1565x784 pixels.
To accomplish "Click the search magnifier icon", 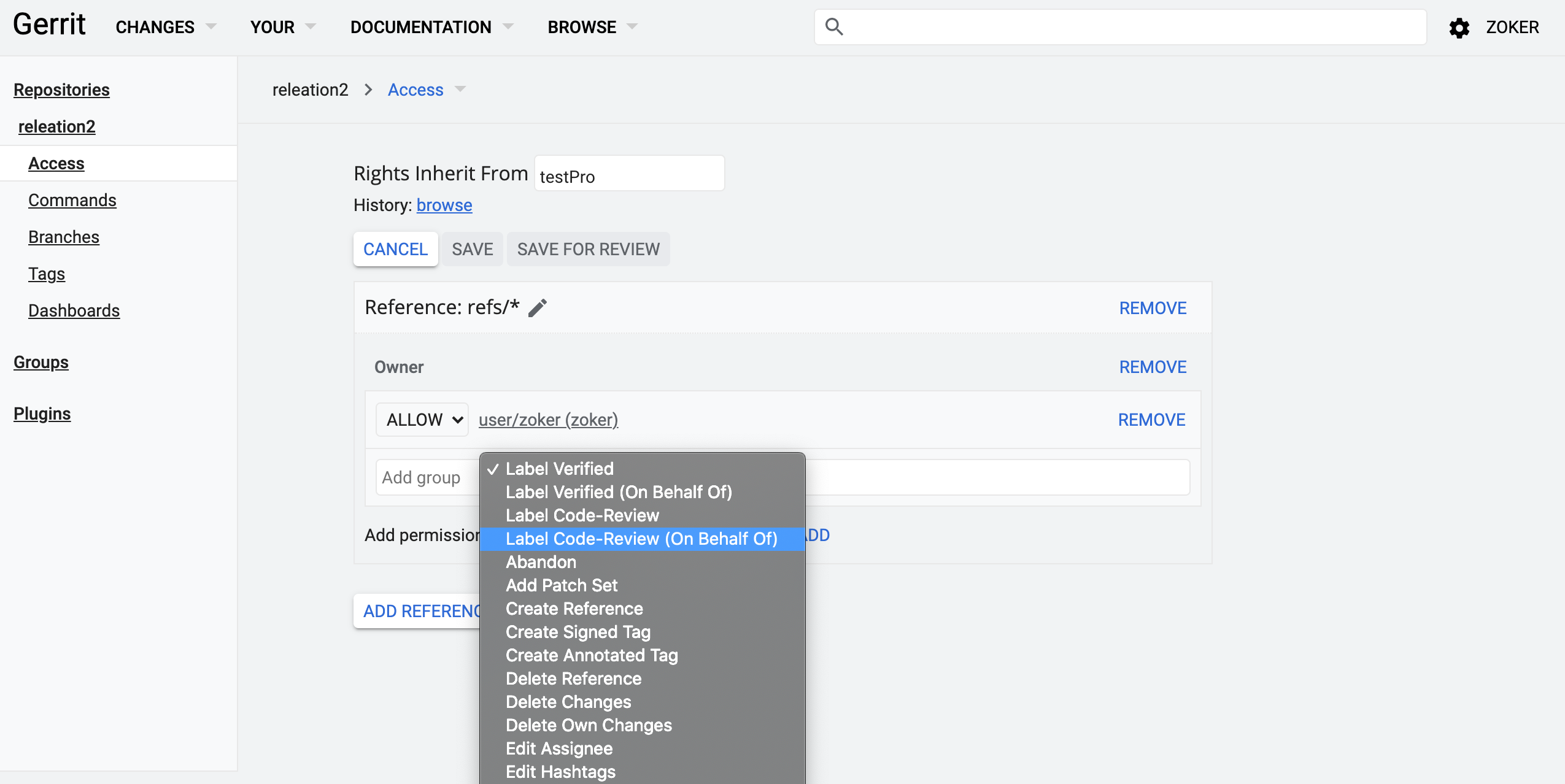I will coord(833,27).
